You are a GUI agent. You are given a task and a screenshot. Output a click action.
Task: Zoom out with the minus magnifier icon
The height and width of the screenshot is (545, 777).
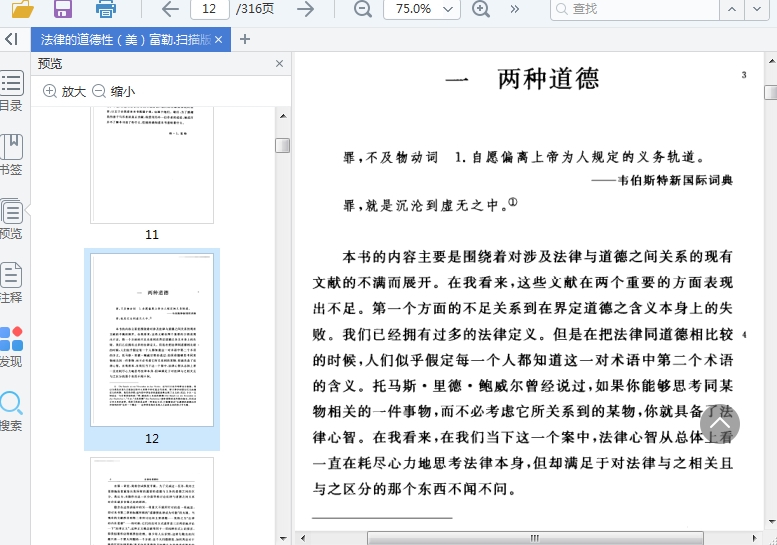363,9
